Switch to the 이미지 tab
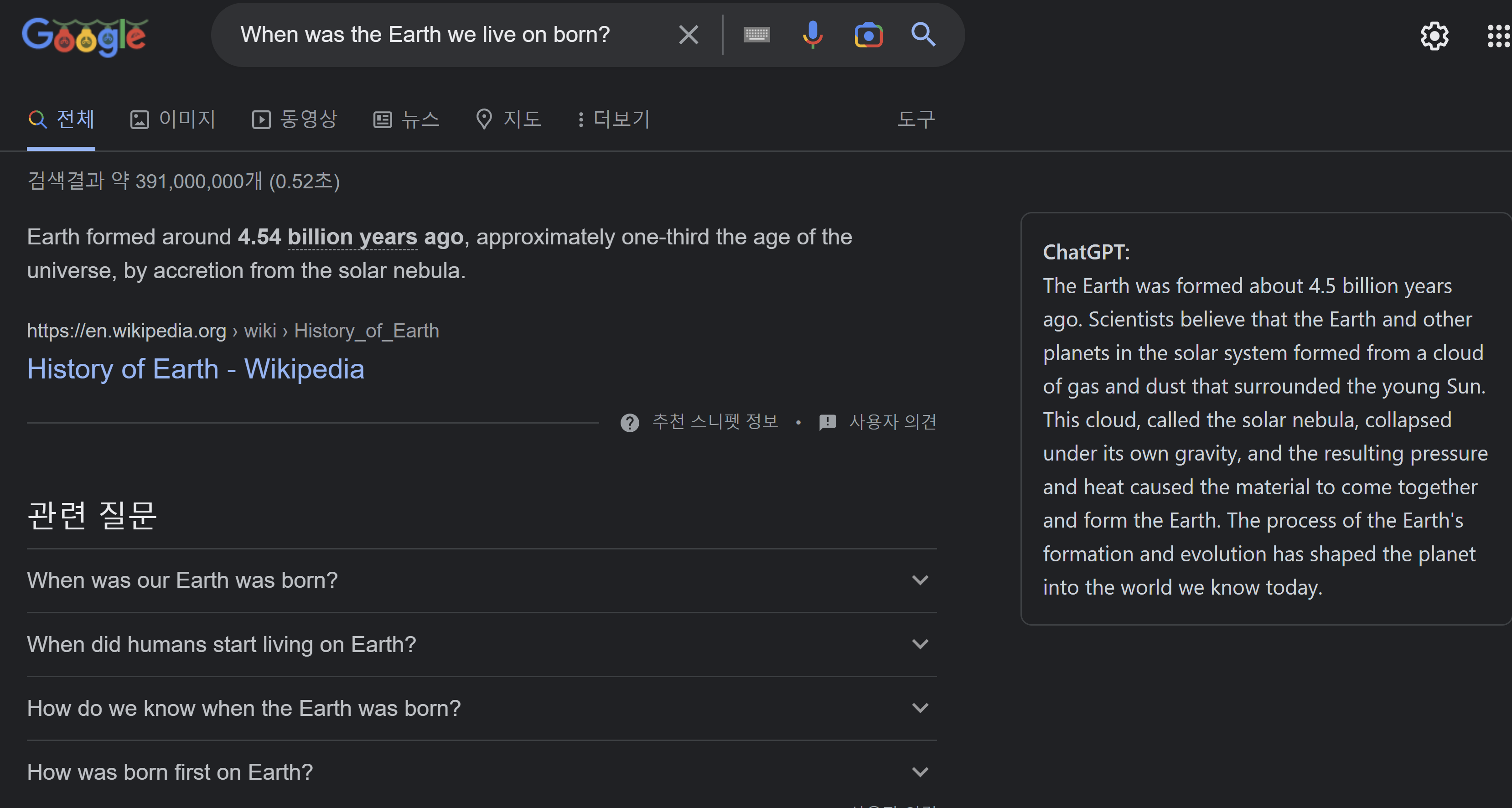Image resolution: width=1512 pixels, height=808 pixels. click(172, 119)
